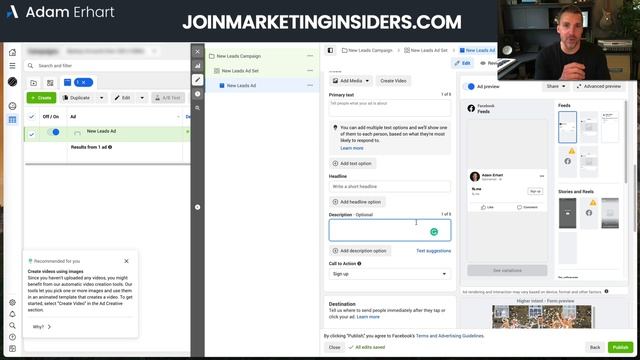Click the info icon beside Call to Action

[359, 264]
